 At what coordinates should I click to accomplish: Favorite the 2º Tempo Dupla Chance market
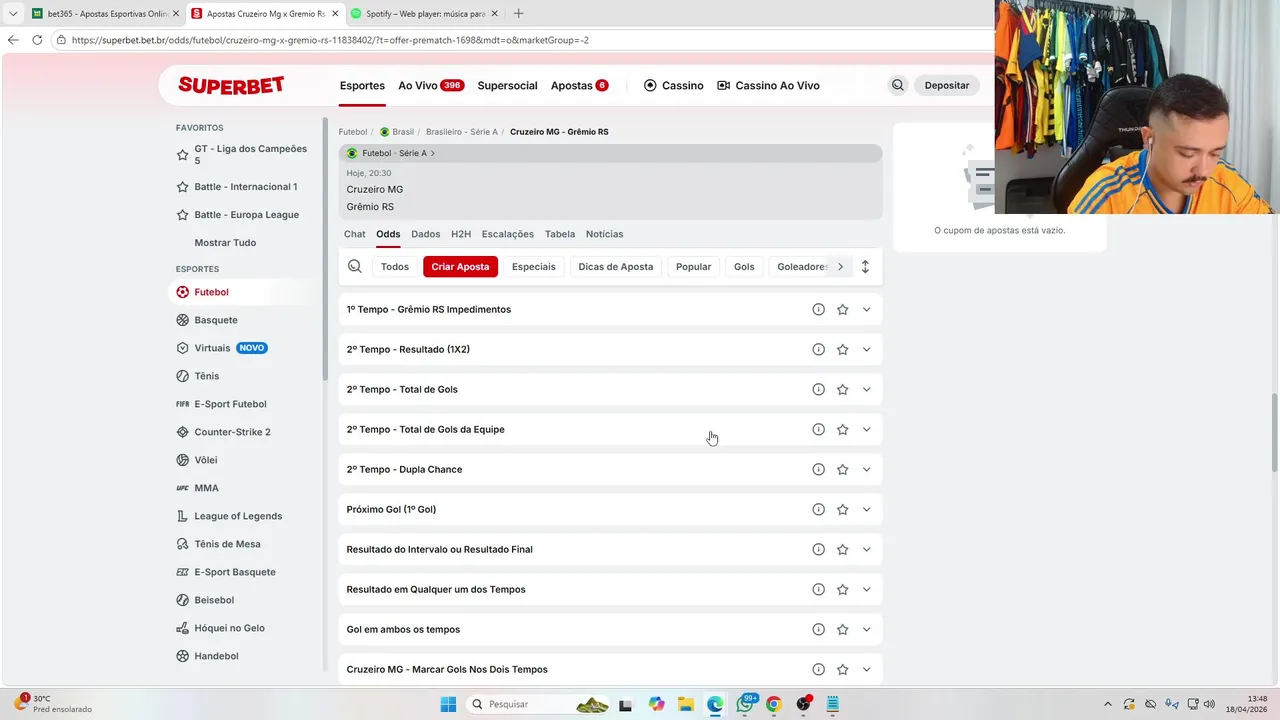(x=842, y=469)
